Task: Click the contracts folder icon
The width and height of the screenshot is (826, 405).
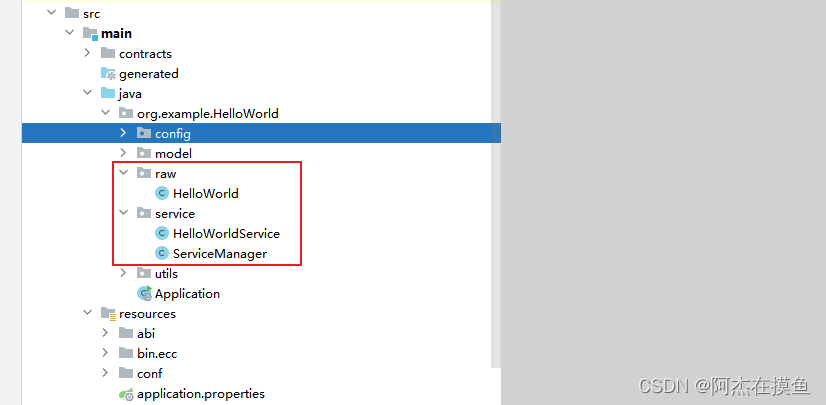Action: pos(108,53)
